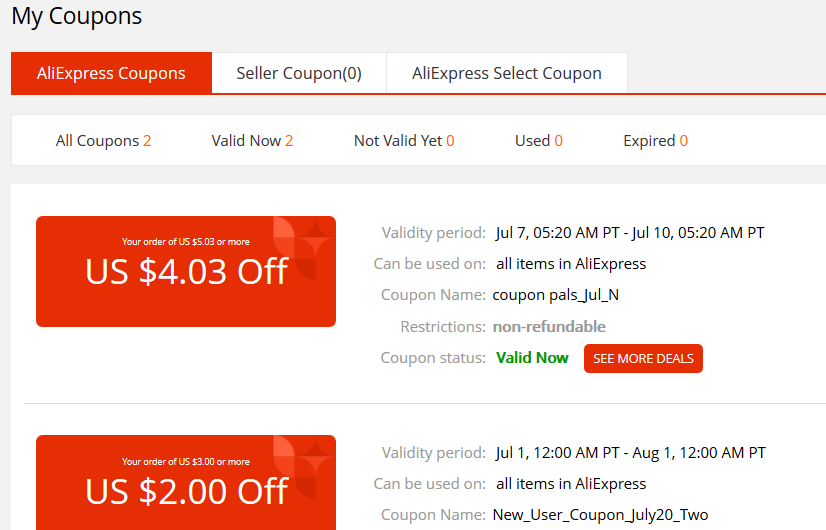Click validity period Jul 1 - Aug 1
826x530 pixels.
[631, 453]
